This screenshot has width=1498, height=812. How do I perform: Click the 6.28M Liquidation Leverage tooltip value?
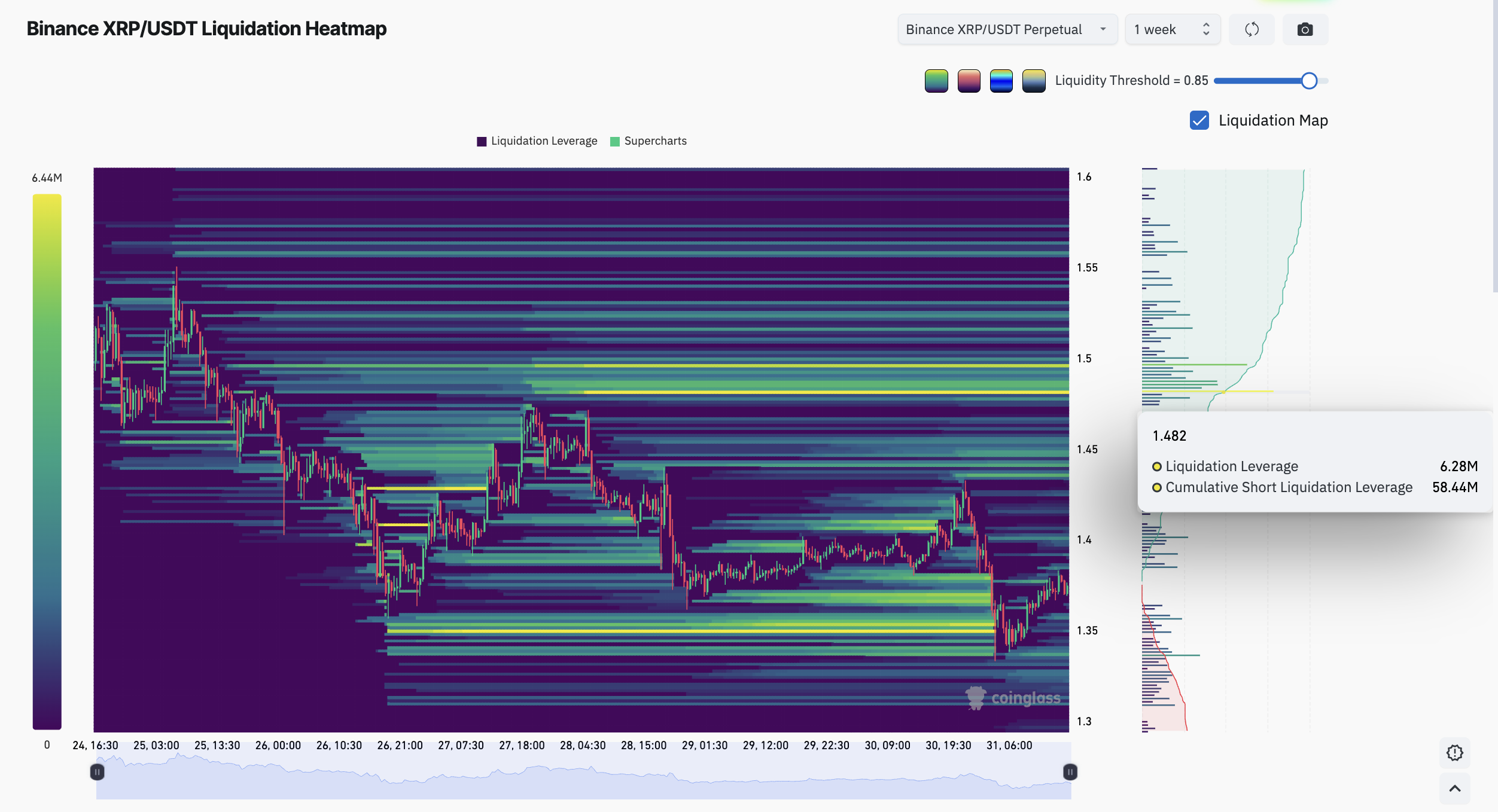pos(1459,466)
